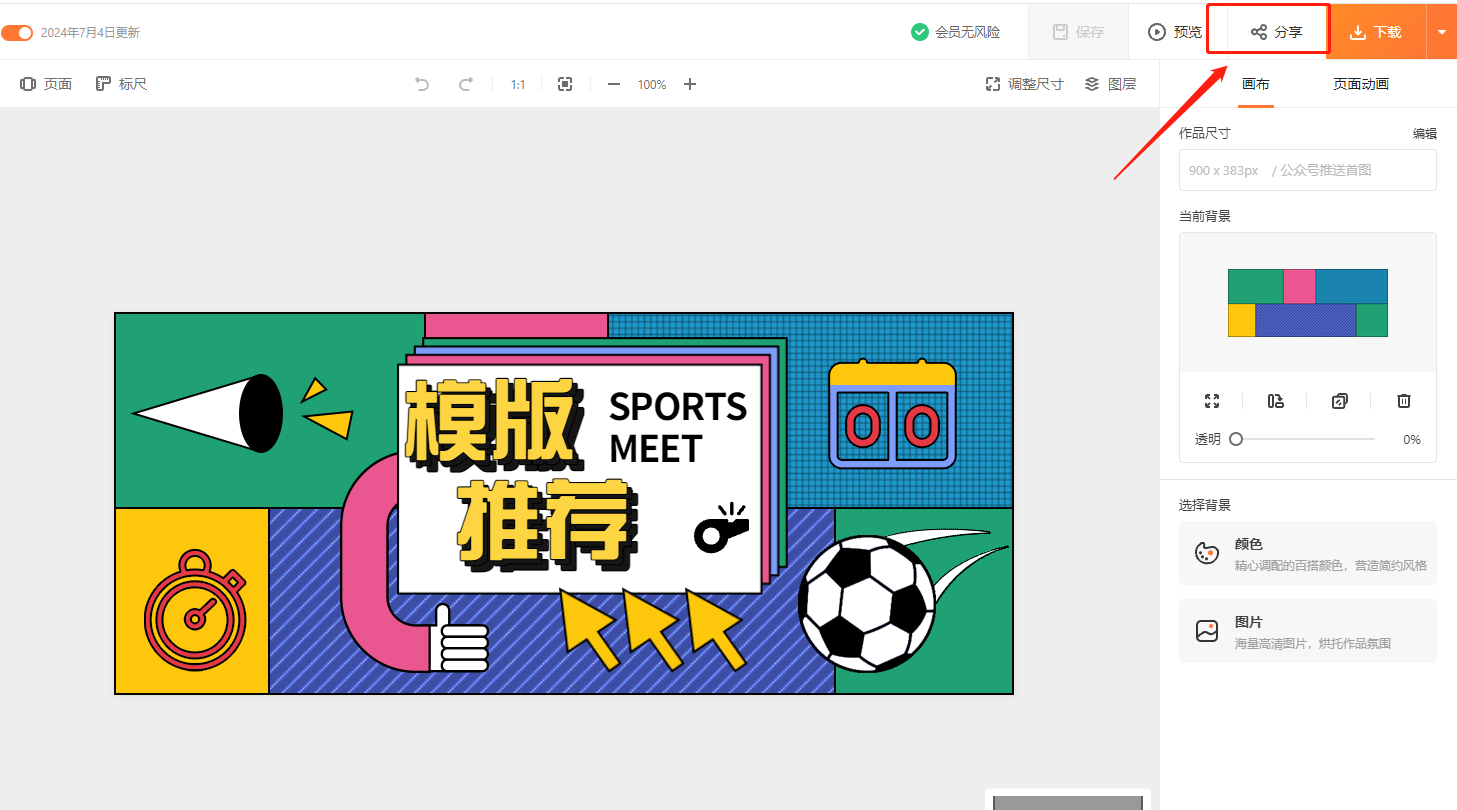
Task: Select the soccer ball graphic
Action: (866, 603)
